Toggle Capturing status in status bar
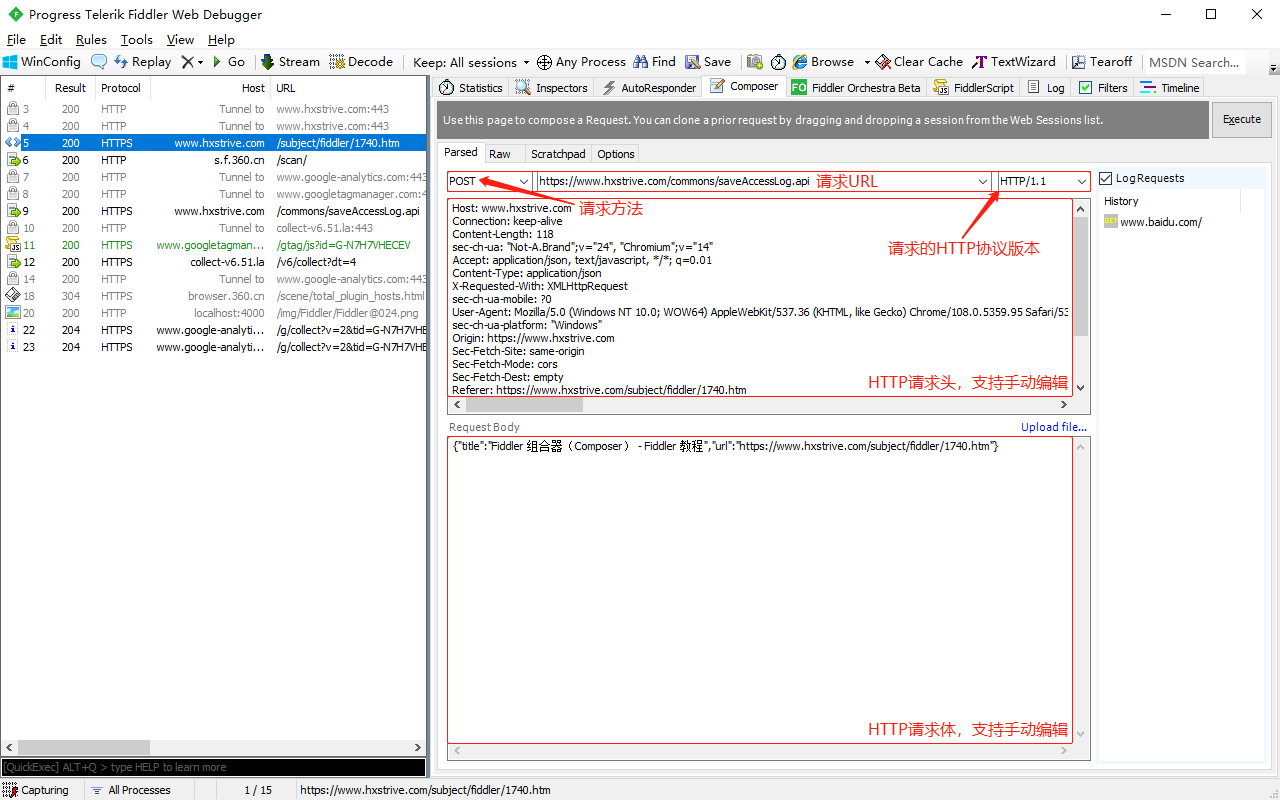This screenshot has height=800, width=1280. tap(36, 790)
